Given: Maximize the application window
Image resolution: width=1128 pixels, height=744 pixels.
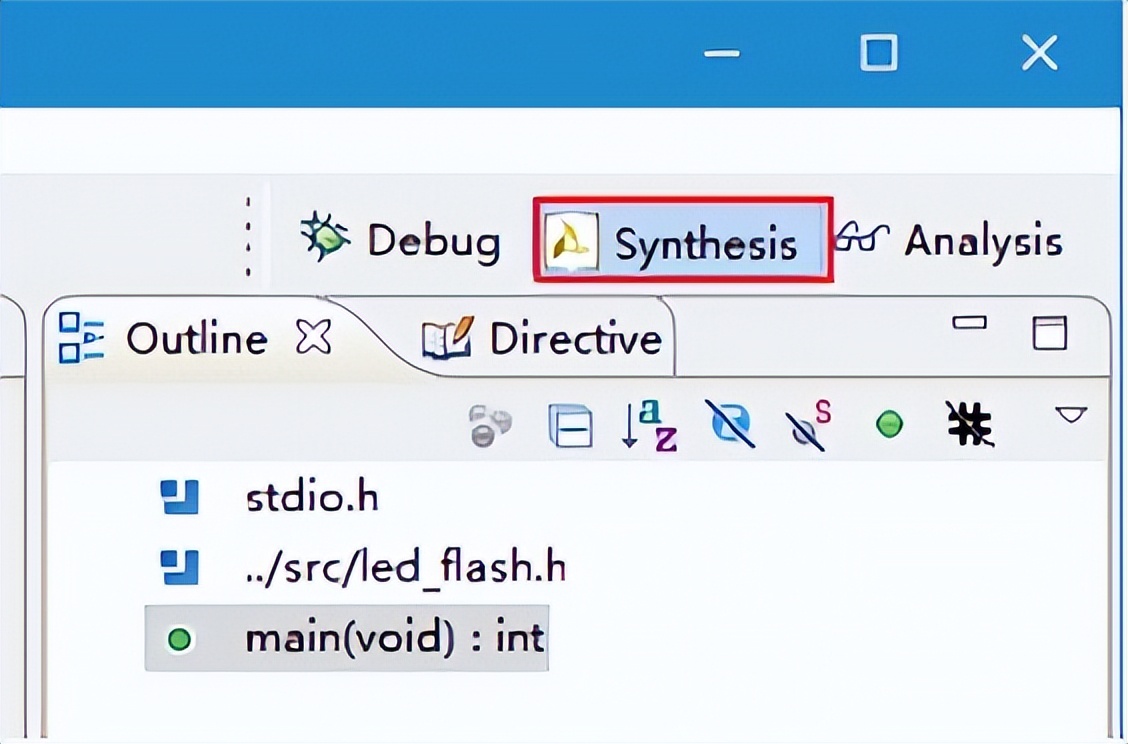Looking at the screenshot, I should (879, 53).
